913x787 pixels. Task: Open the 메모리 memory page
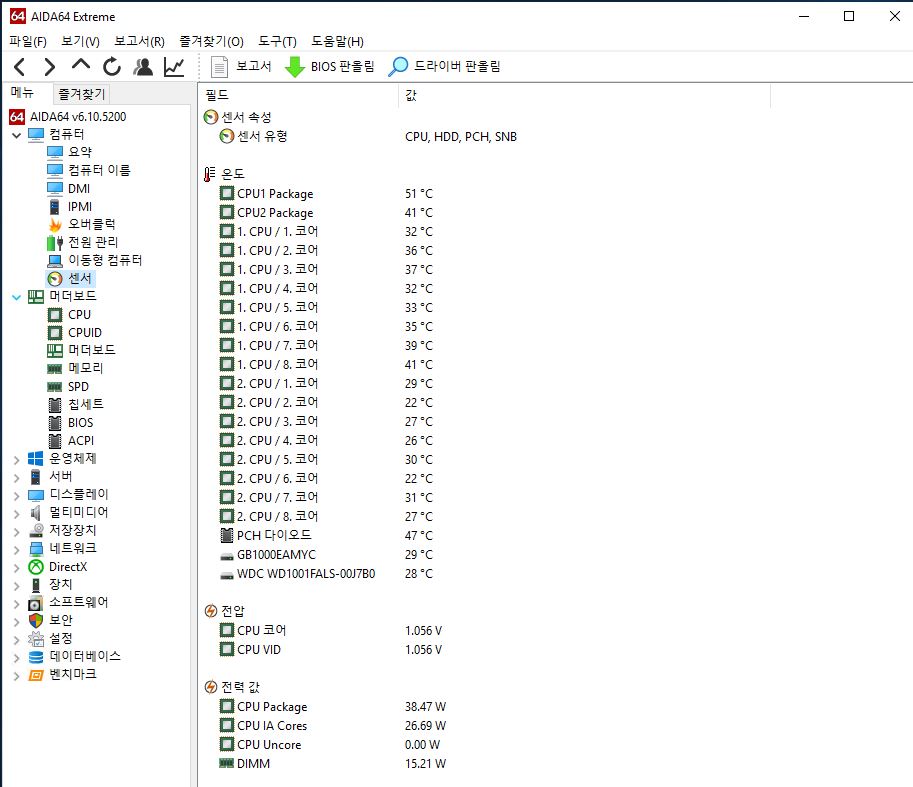pyautogui.click(x=75, y=368)
